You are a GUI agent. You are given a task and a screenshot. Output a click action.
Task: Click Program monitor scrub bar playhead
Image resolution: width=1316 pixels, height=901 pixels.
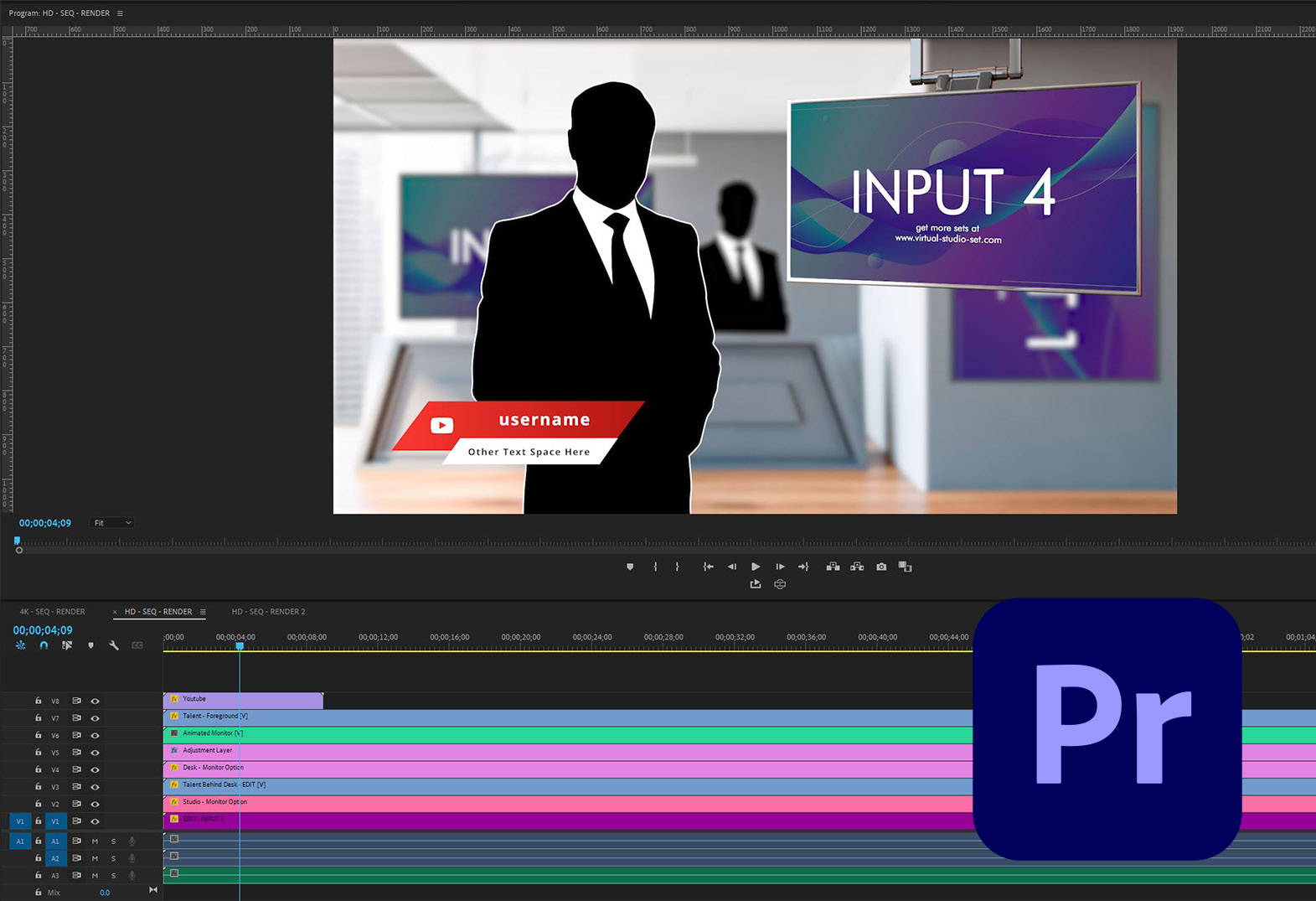pyautogui.click(x=17, y=541)
